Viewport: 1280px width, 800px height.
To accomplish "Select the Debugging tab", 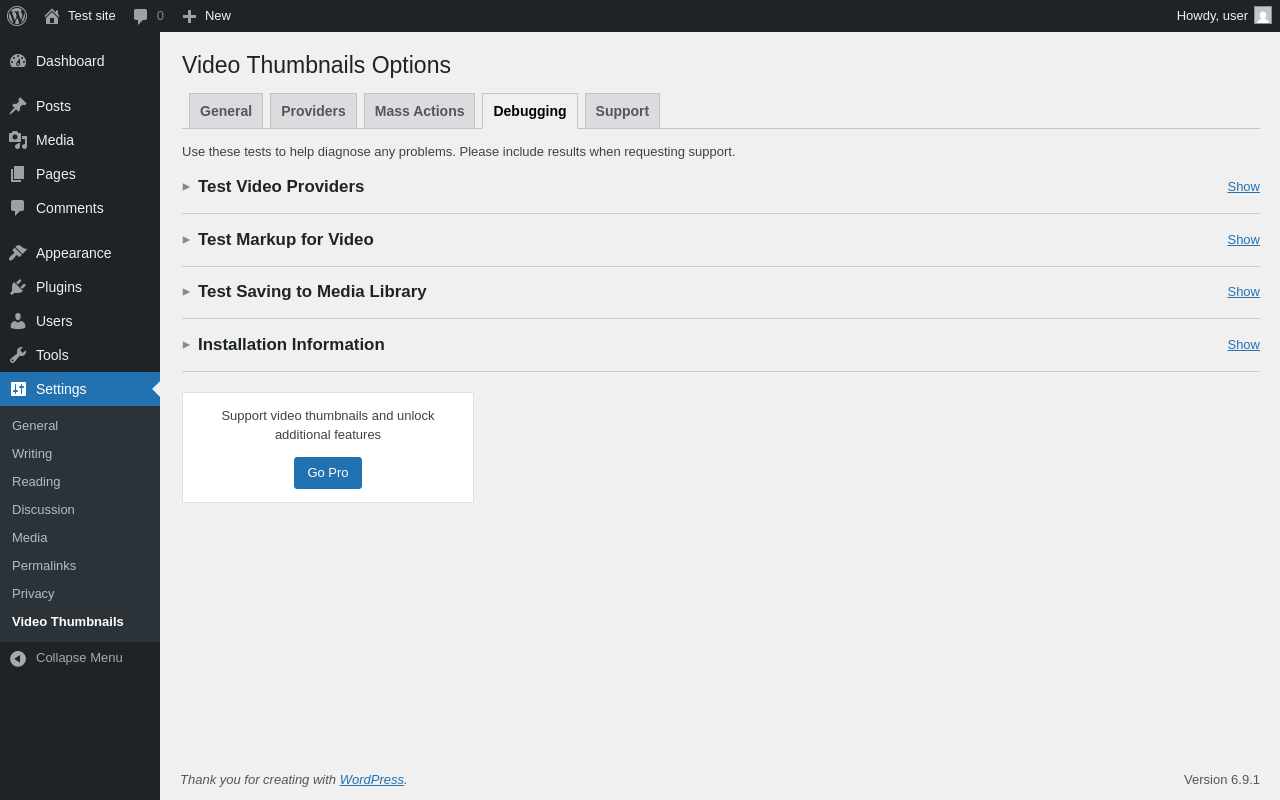I will click(x=530, y=111).
